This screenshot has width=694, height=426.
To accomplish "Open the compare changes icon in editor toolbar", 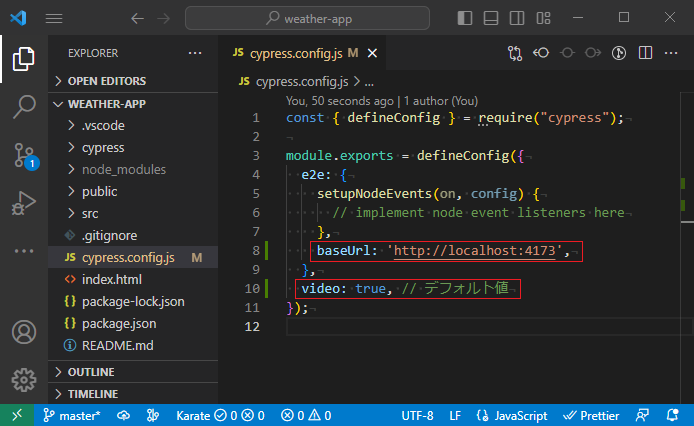I will (515, 53).
